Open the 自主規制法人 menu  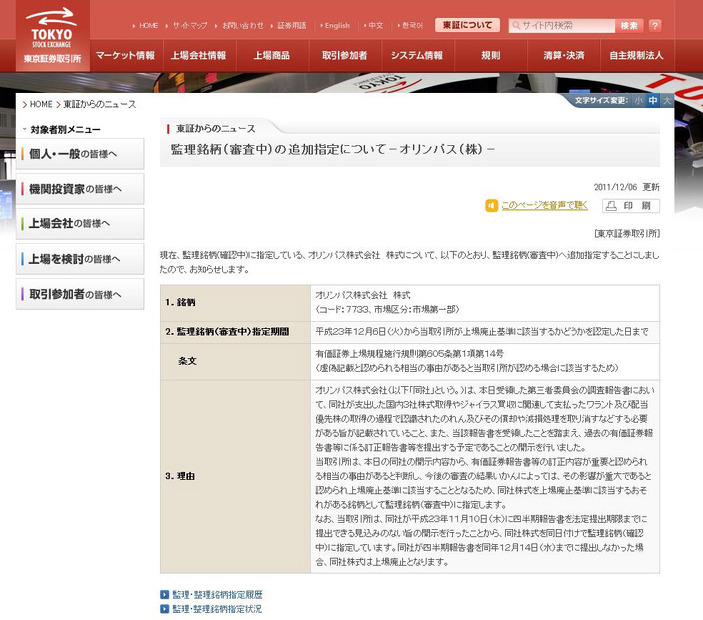pyautogui.click(x=636, y=55)
